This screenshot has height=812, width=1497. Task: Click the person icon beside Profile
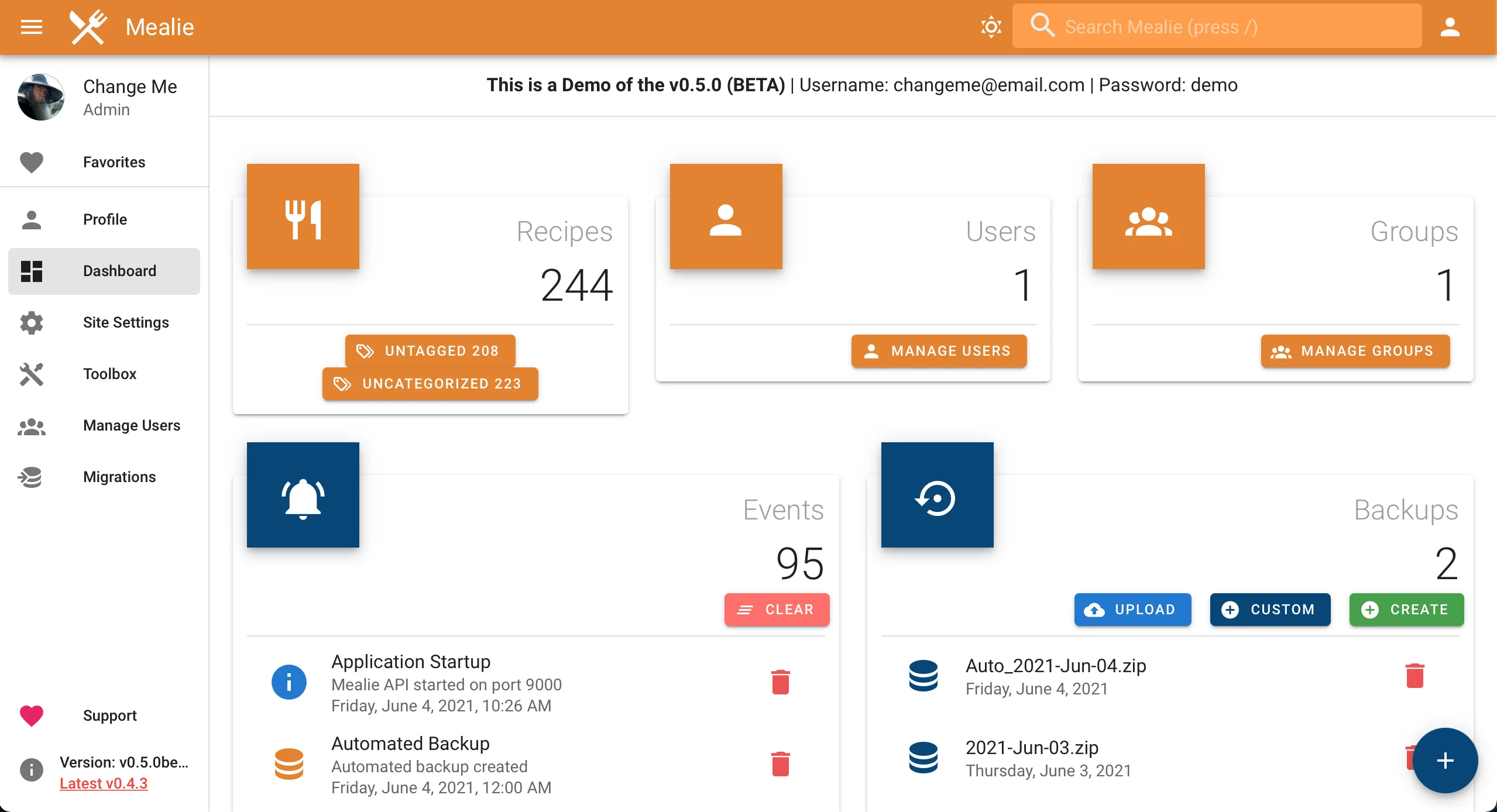[32, 220]
